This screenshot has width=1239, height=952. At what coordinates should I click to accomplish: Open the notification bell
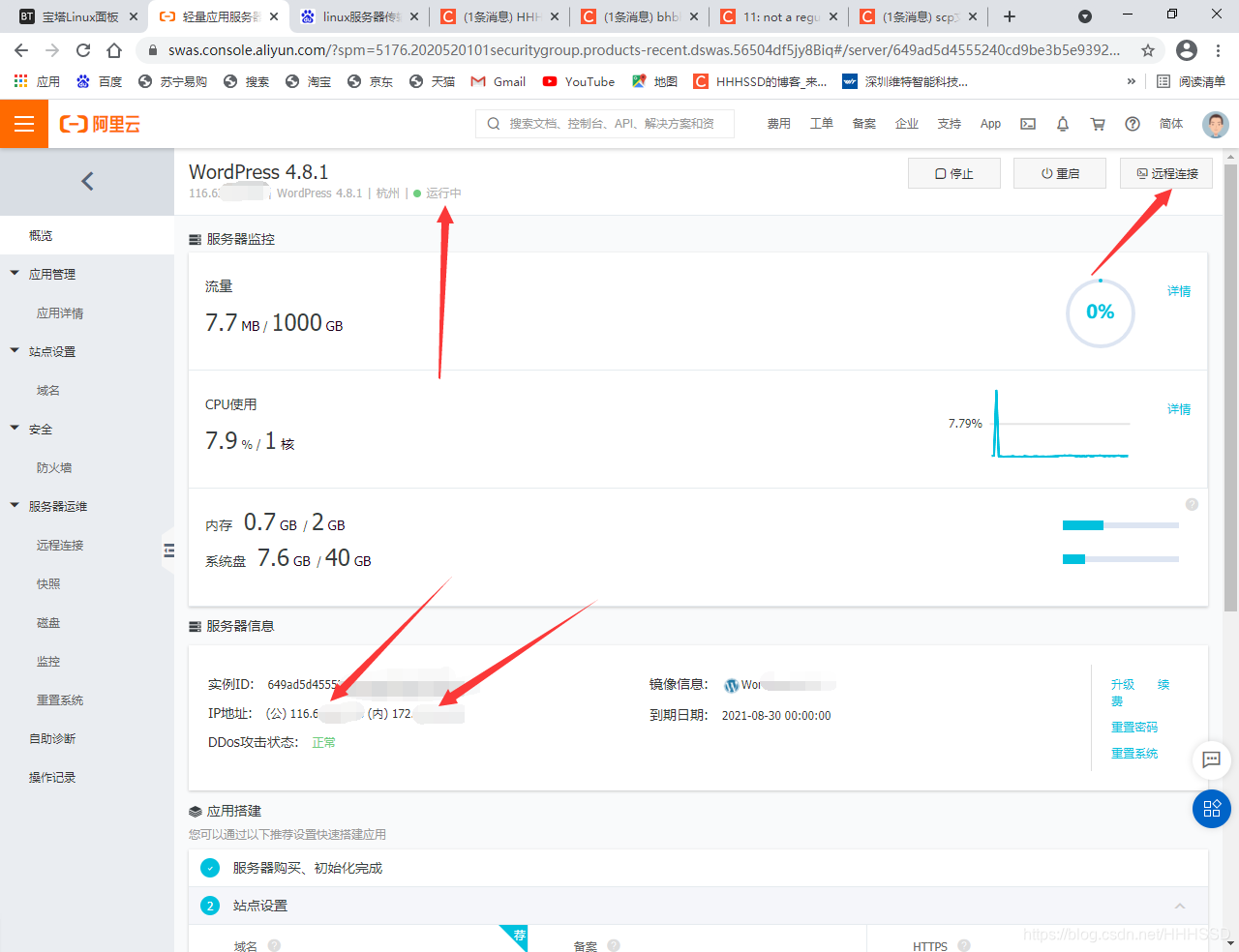[1063, 124]
